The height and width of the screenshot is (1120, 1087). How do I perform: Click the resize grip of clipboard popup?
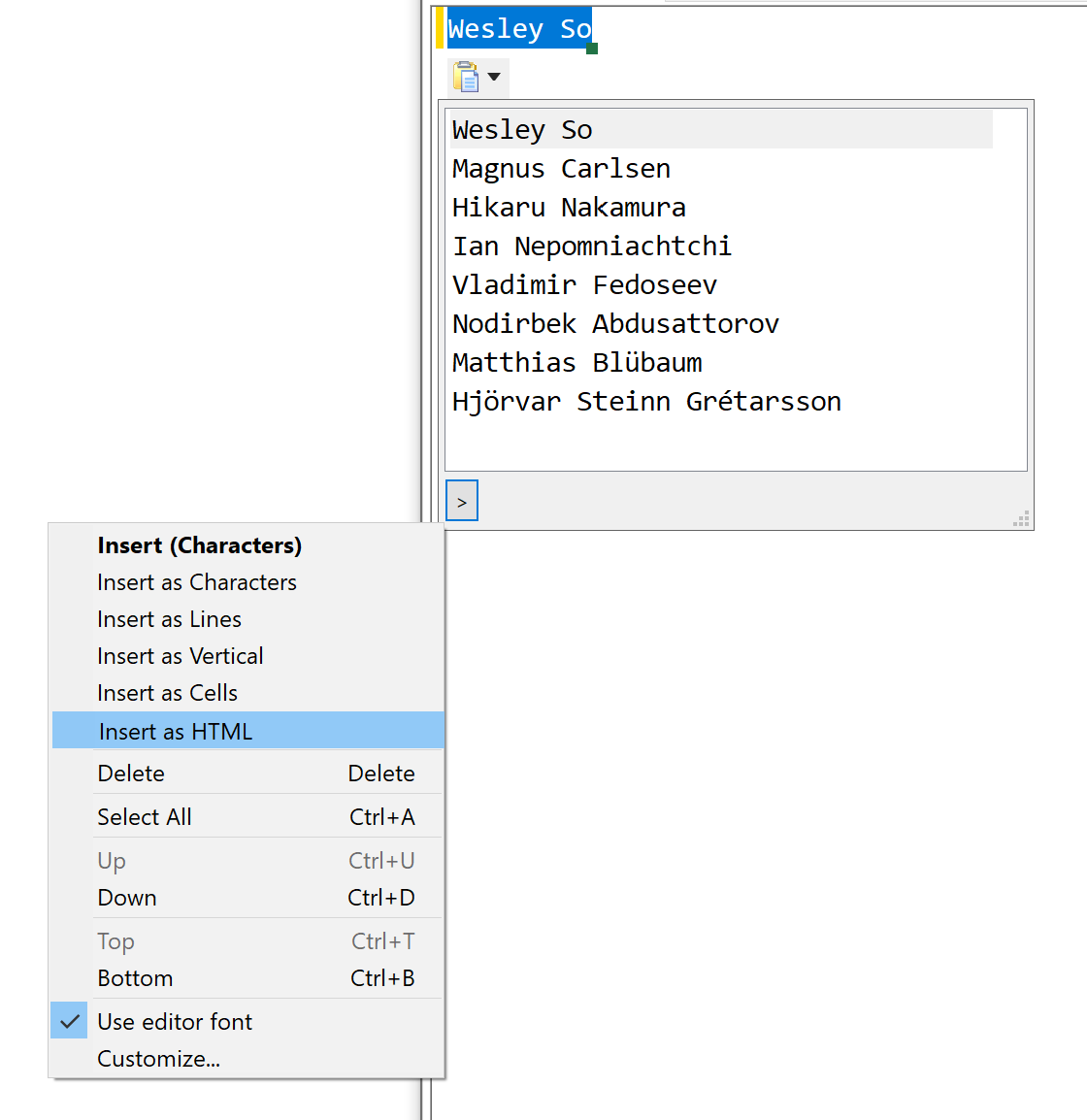1021,518
